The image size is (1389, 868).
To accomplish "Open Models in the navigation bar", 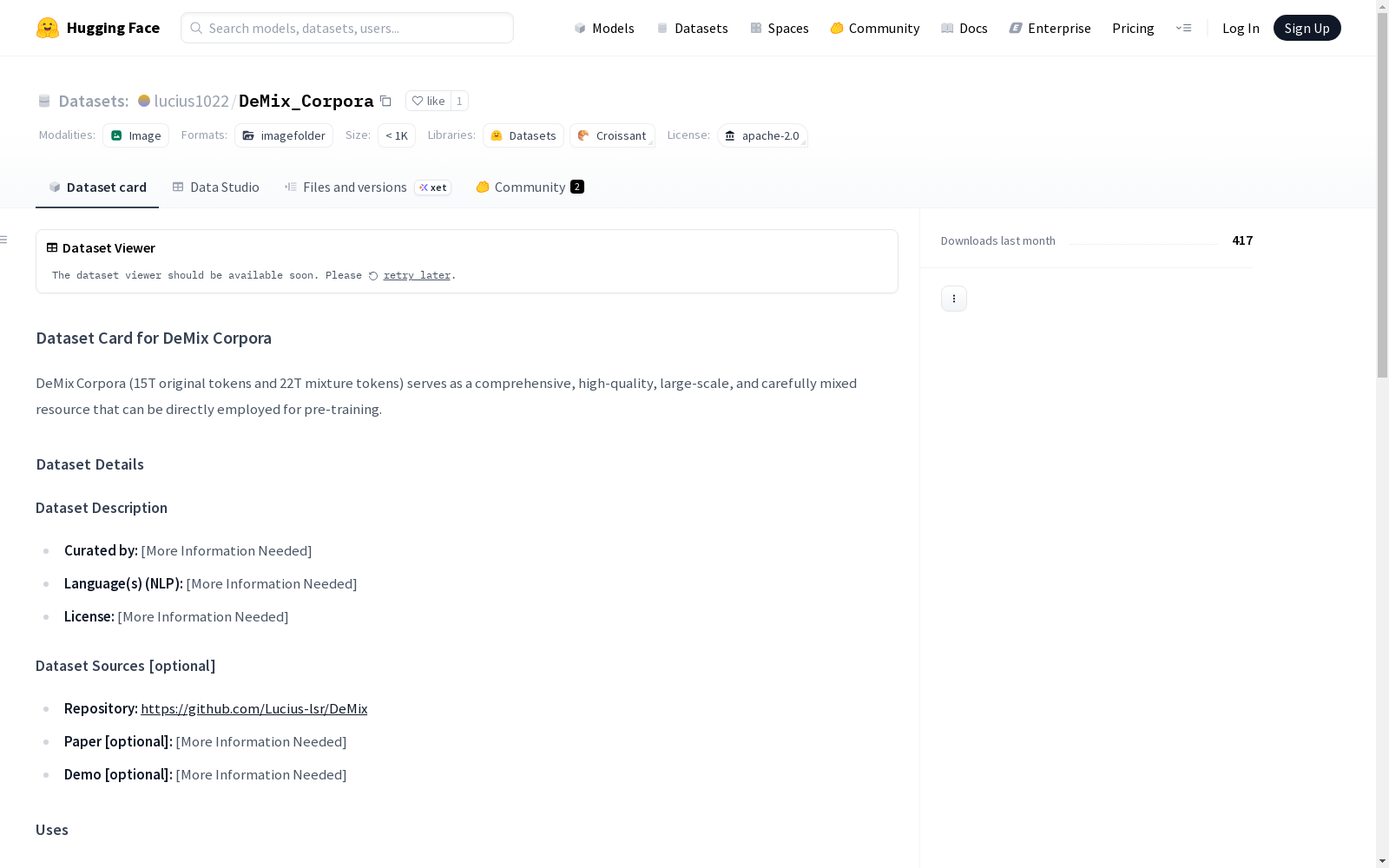I will pyautogui.click(x=604, y=28).
